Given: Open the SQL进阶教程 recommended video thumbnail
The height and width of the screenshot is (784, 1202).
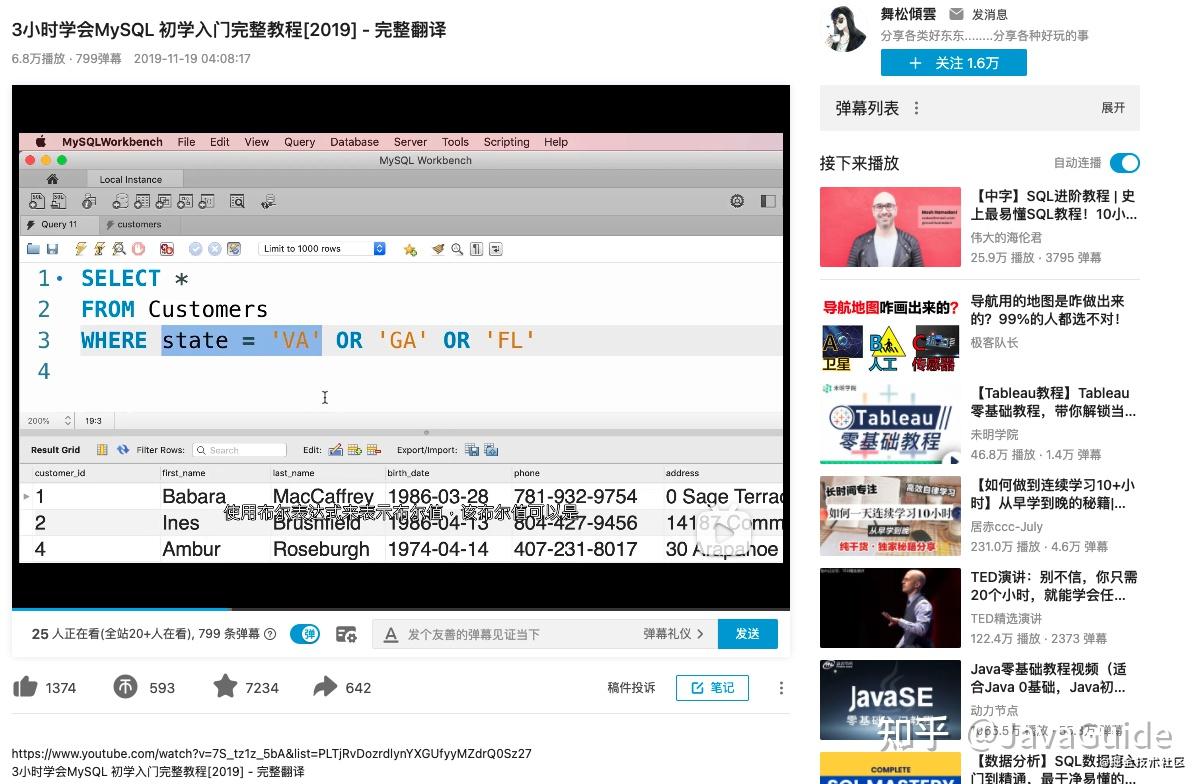Looking at the screenshot, I should [x=890, y=227].
